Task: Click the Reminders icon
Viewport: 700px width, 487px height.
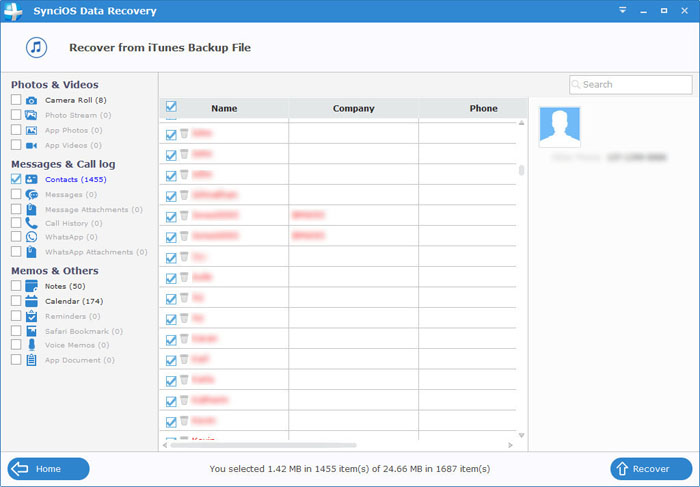Action: coord(31,316)
